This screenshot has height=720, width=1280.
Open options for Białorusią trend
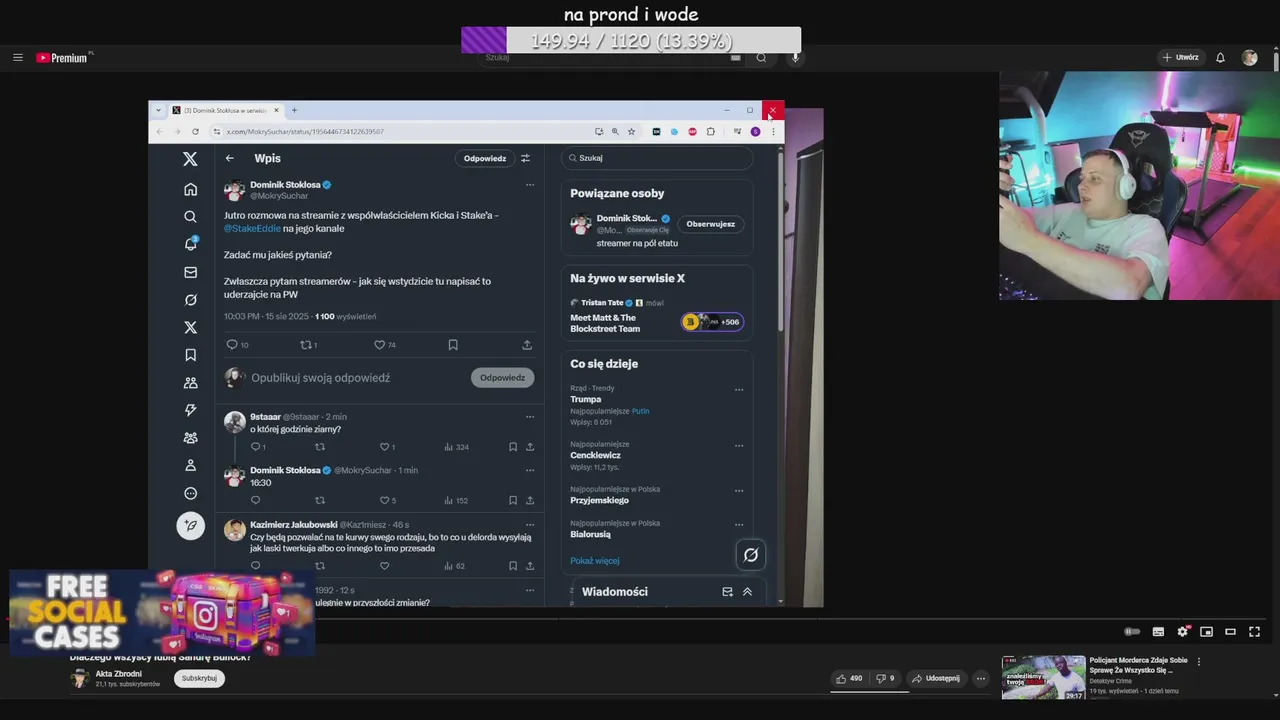tap(739, 524)
